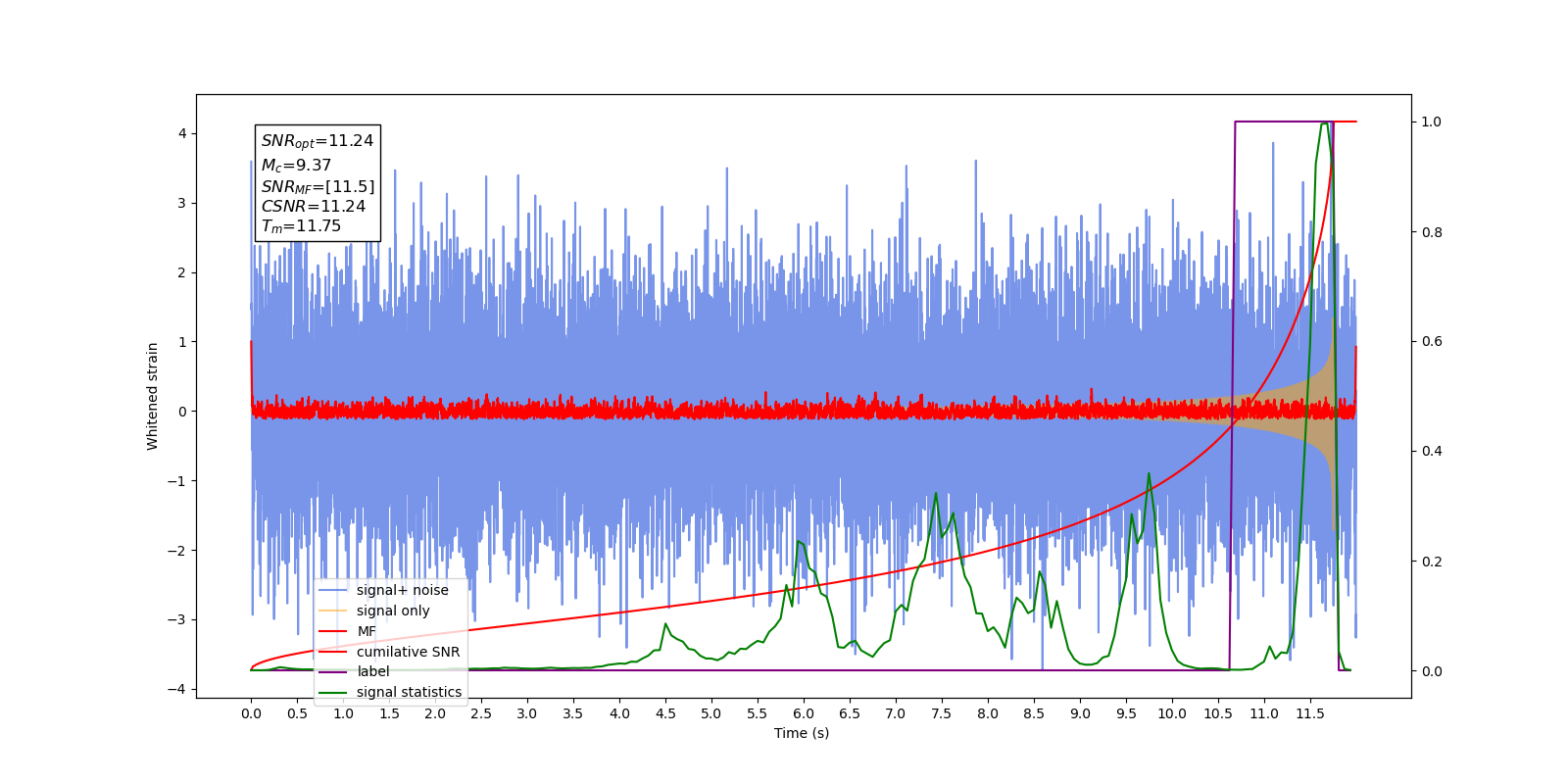Viewport: 1568px width, 784px height.
Task: Click the 0.2 tick on right axis
Action: click(x=1432, y=562)
